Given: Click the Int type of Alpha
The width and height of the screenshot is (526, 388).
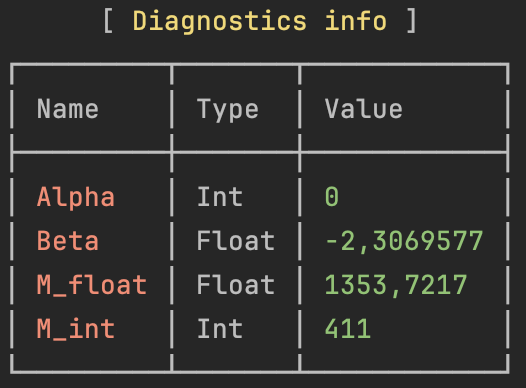Looking at the screenshot, I should (220, 197).
